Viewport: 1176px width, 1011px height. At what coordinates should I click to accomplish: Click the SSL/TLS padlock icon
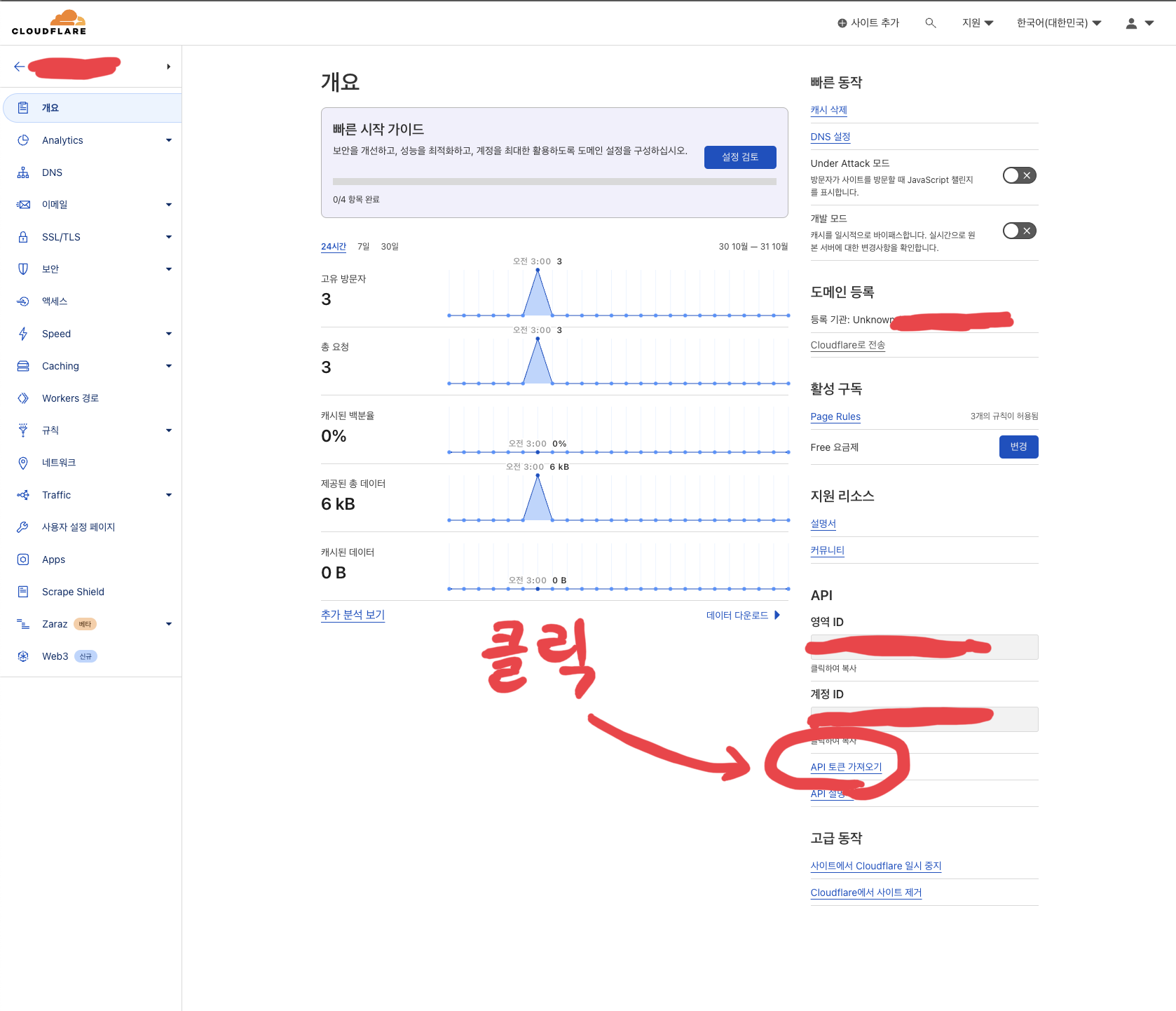tap(23, 237)
